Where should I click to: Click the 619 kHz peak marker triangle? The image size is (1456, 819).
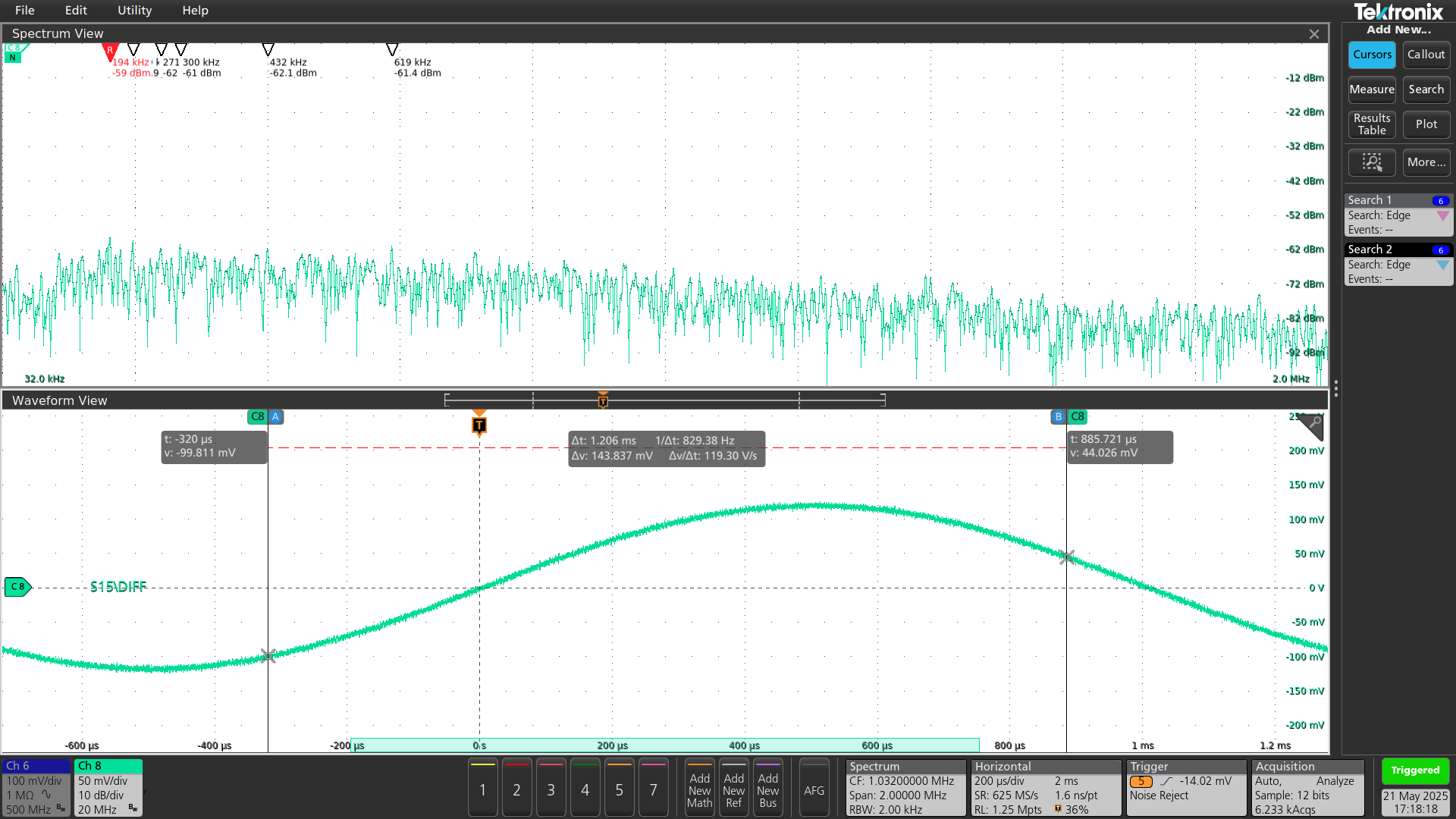click(392, 49)
